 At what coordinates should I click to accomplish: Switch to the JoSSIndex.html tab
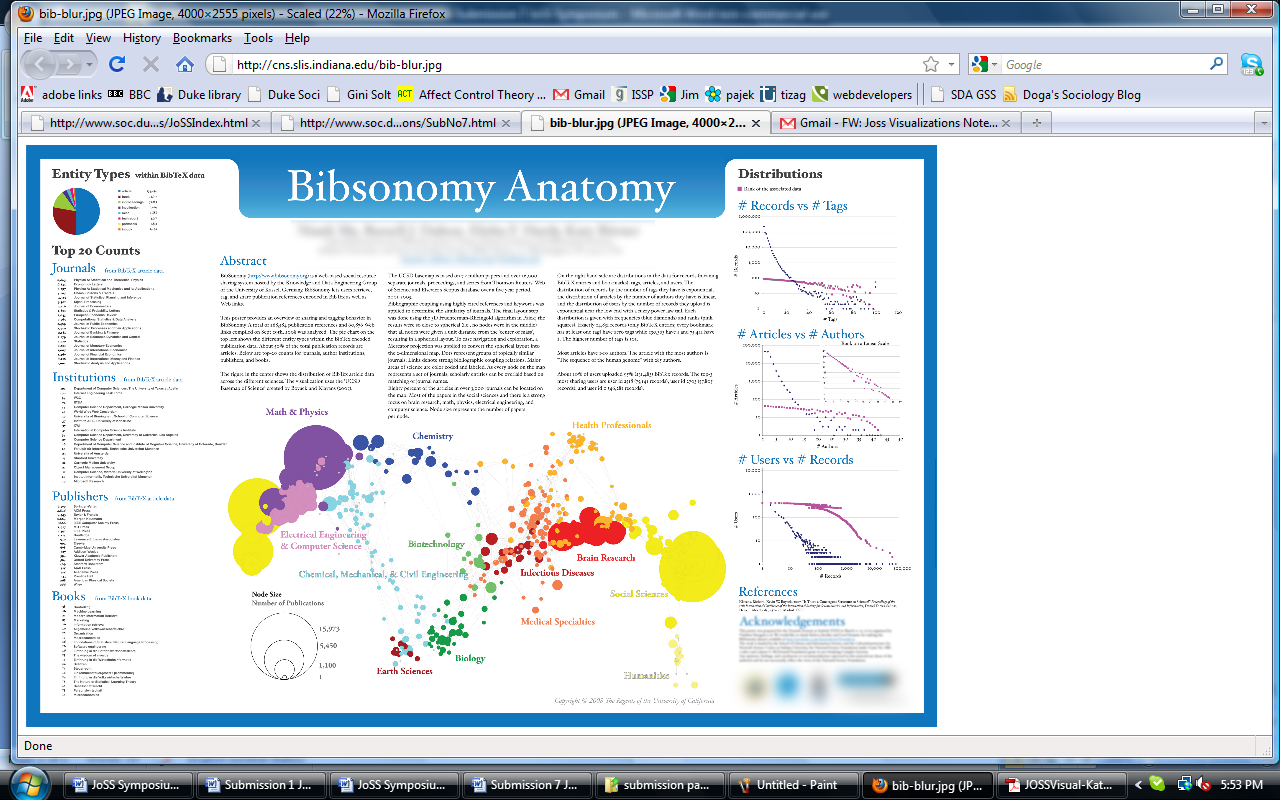[147, 123]
